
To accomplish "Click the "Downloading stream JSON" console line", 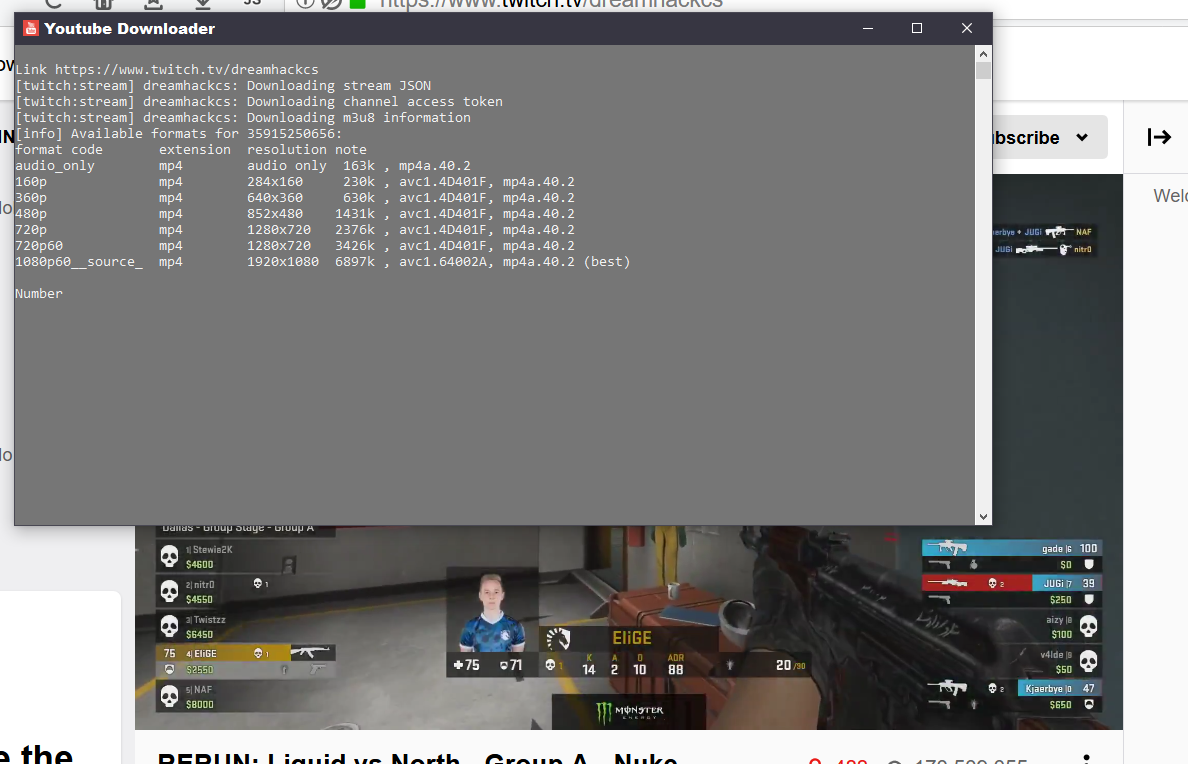I will [223, 86].
